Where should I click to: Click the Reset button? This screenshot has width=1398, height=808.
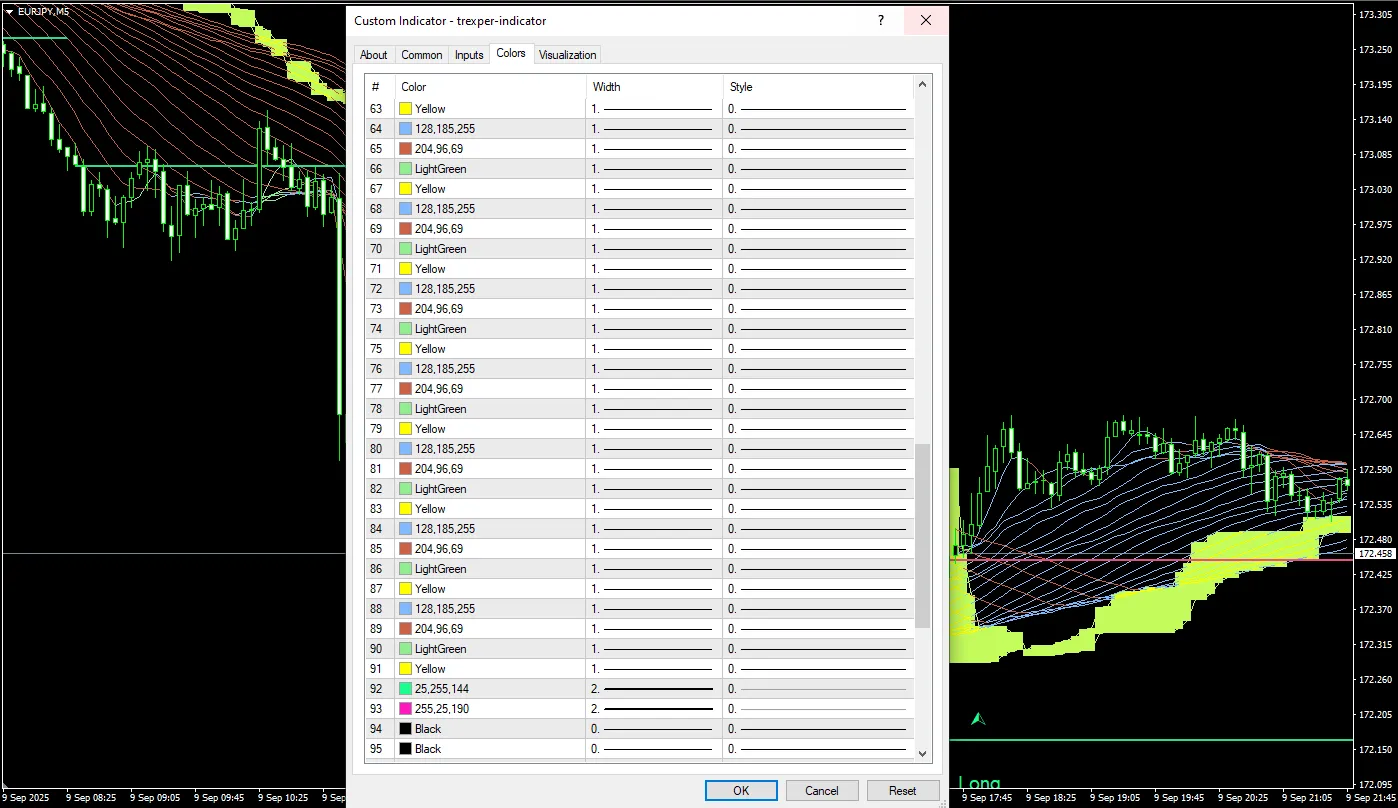click(x=902, y=790)
